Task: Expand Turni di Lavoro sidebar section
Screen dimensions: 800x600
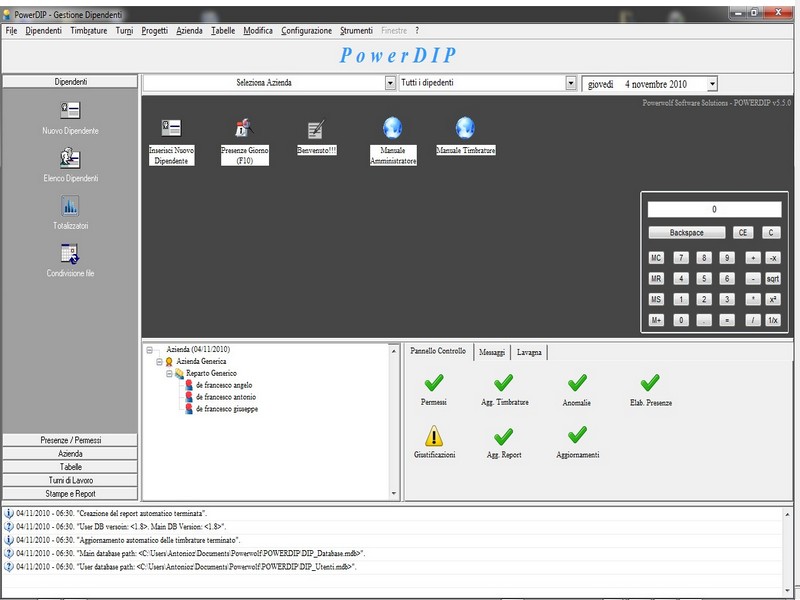Action: click(x=70, y=480)
